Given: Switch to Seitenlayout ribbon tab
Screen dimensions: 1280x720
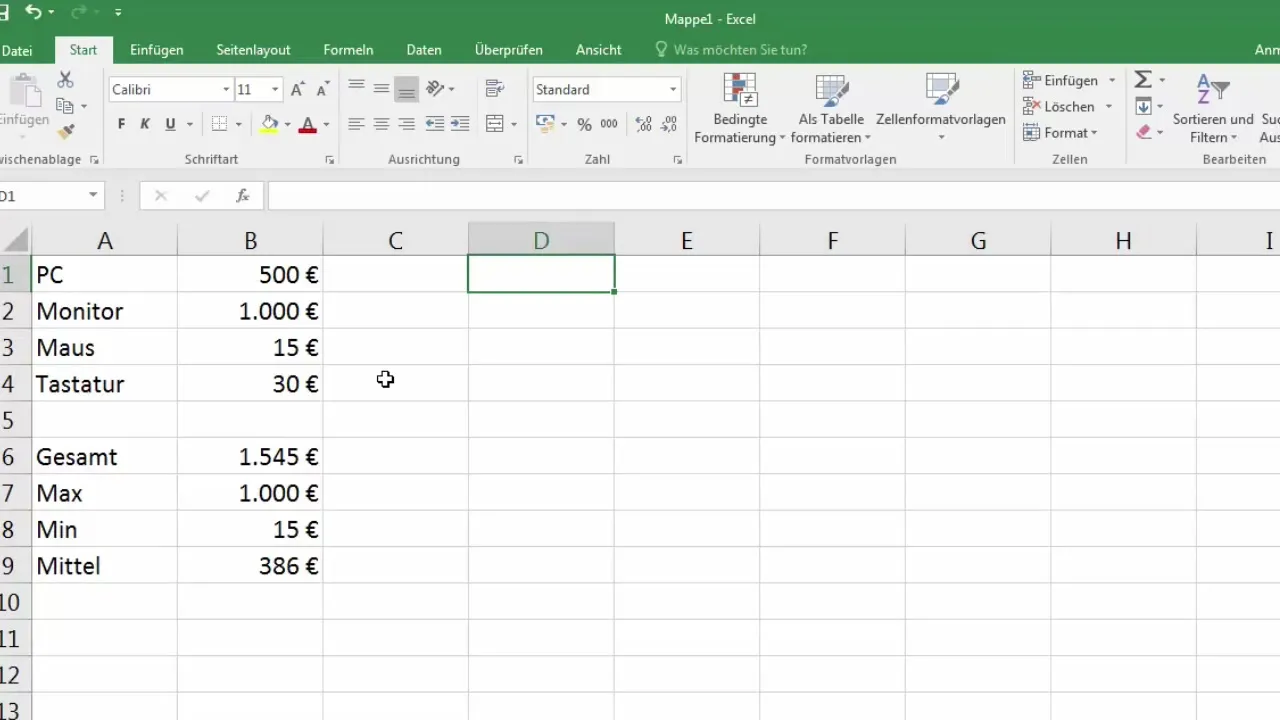Looking at the screenshot, I should click(x=253, y=49).
